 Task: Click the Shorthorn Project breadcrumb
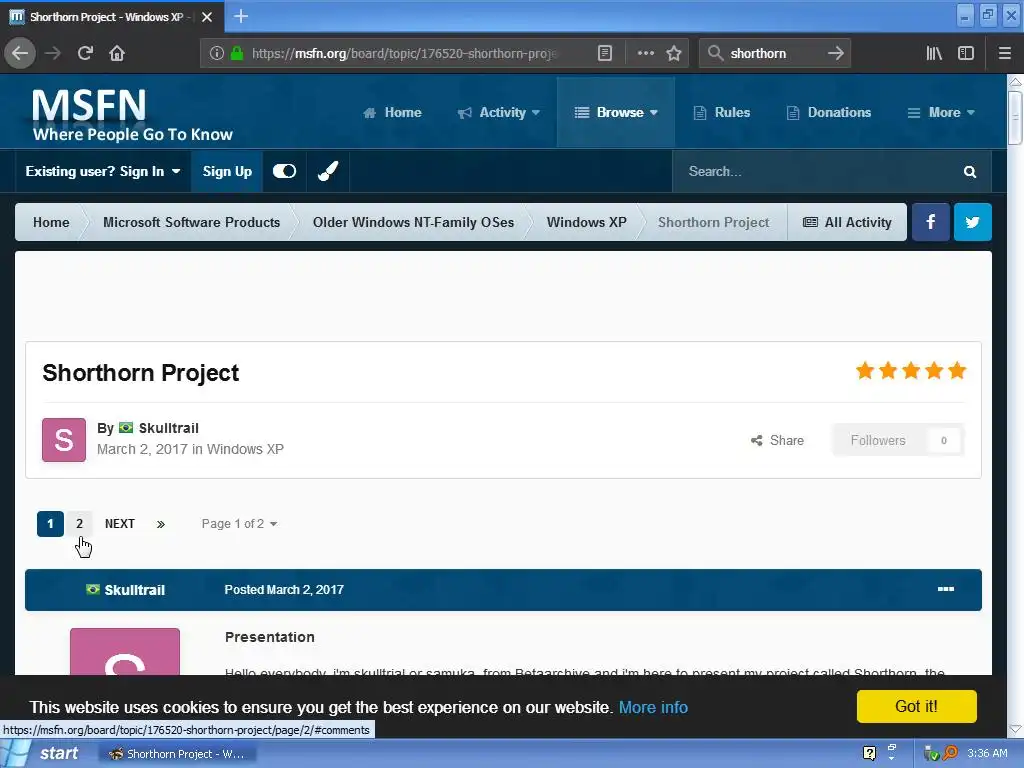[x=713, y=222]
